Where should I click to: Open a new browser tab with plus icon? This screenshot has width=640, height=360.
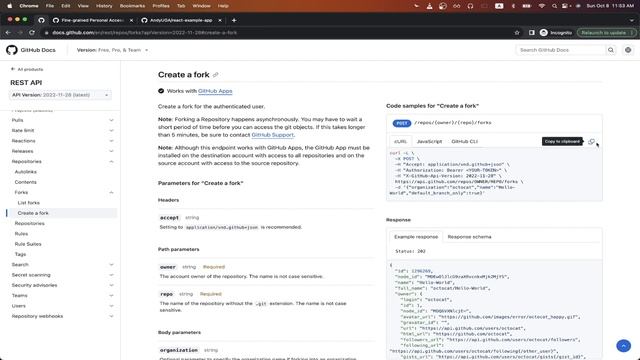pyautogui.click(x=234, y=20)
